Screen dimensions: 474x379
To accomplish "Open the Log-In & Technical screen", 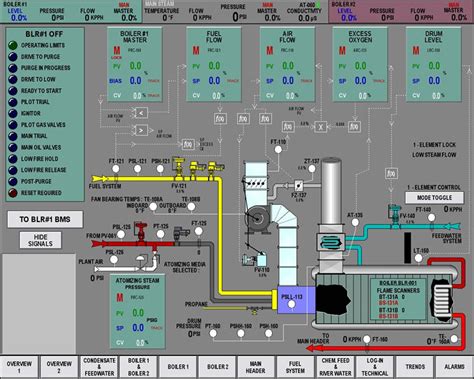I will click(375, 367).
